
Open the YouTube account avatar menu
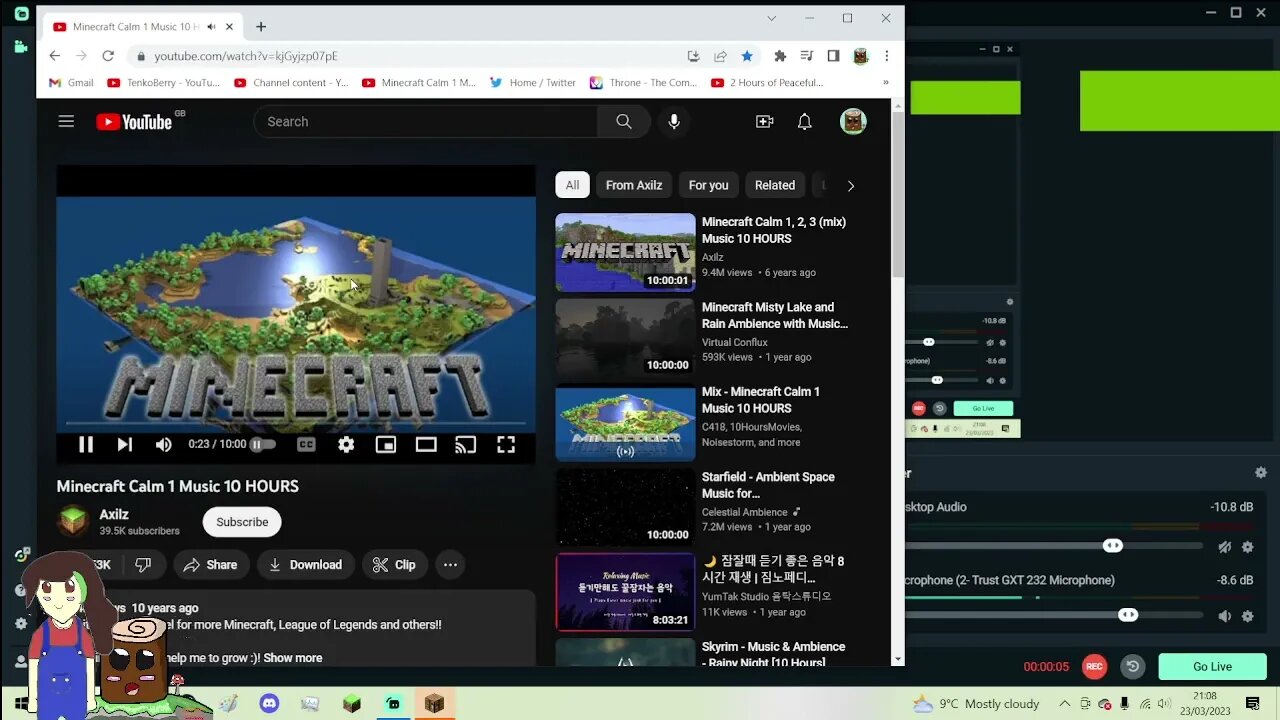point(853,121)
